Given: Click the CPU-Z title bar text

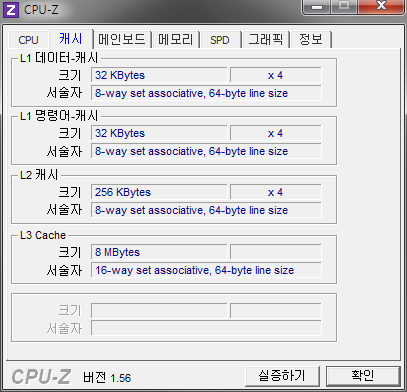Looking at the screenshot, I should coord(41,10).
